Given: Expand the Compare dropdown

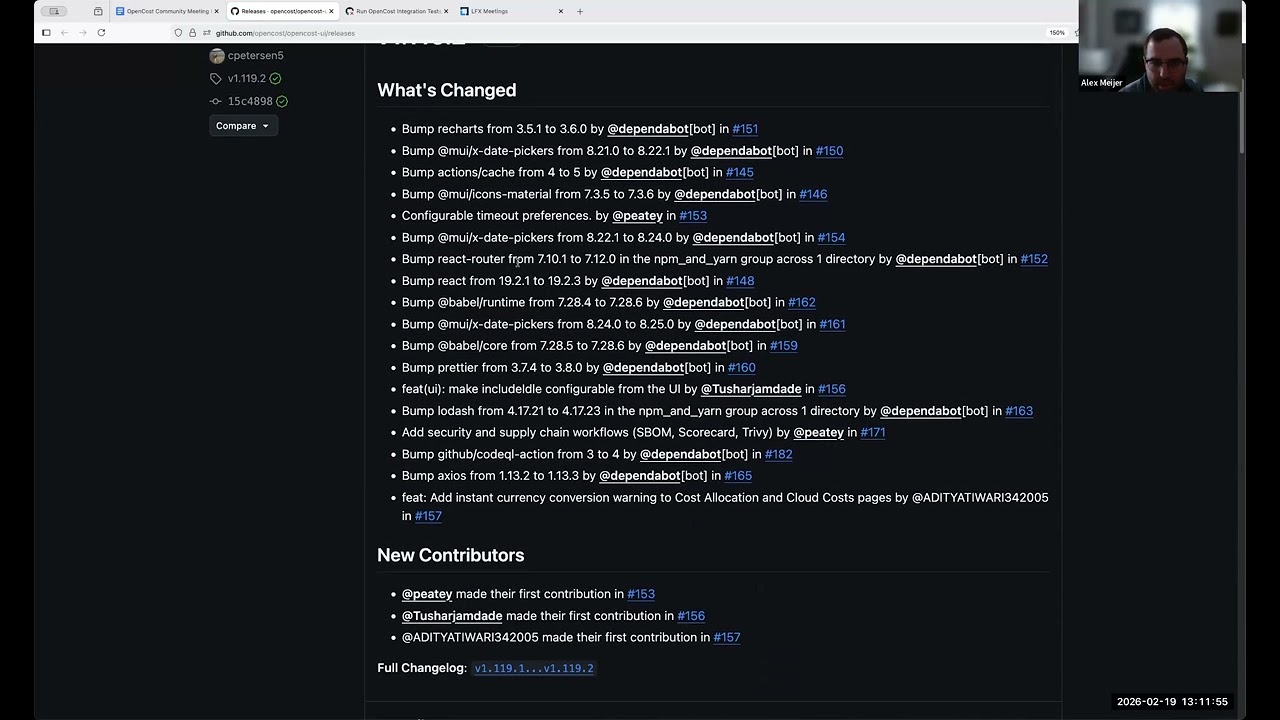Looking at the screenshot, I should (x=243, y=126).
